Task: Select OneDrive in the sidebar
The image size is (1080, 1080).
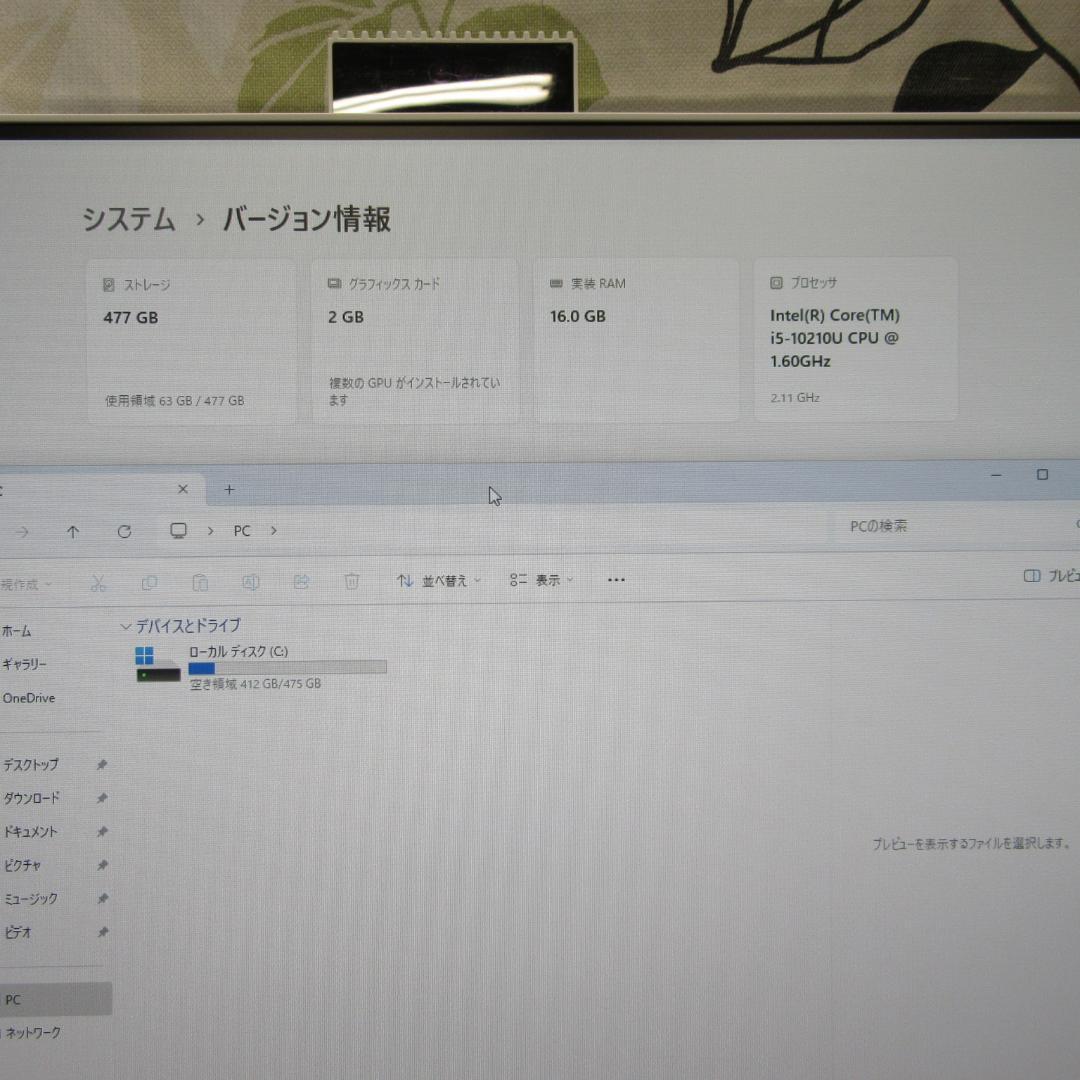Action: coord(27,698)
